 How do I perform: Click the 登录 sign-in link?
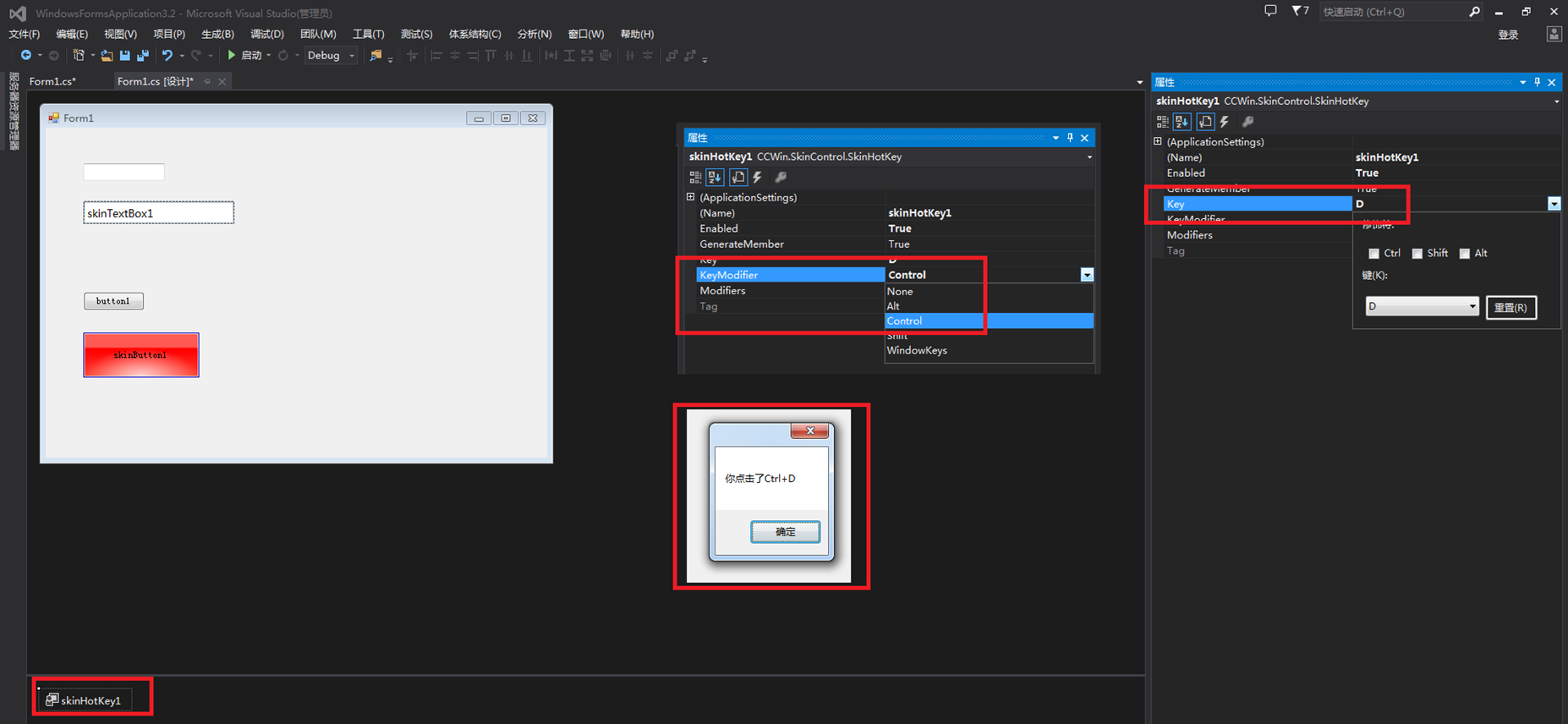click(1508, 35)
